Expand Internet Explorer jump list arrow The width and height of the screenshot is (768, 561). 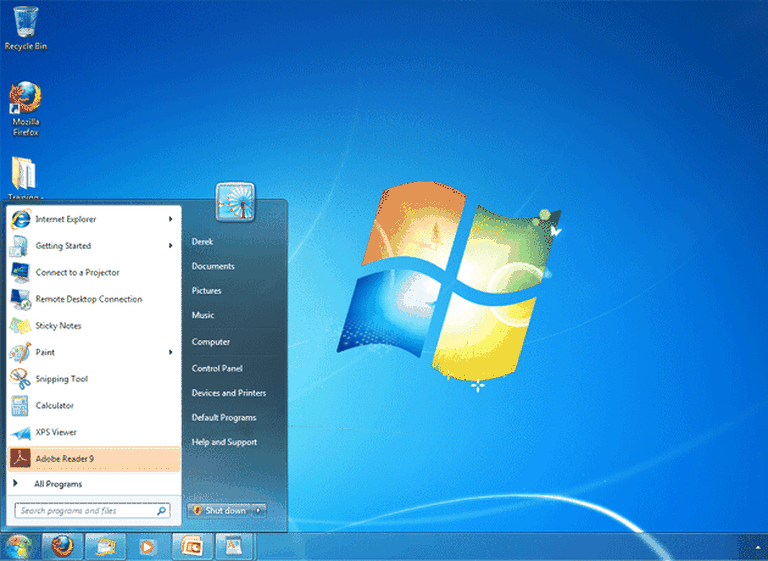(x=170, y=219)
